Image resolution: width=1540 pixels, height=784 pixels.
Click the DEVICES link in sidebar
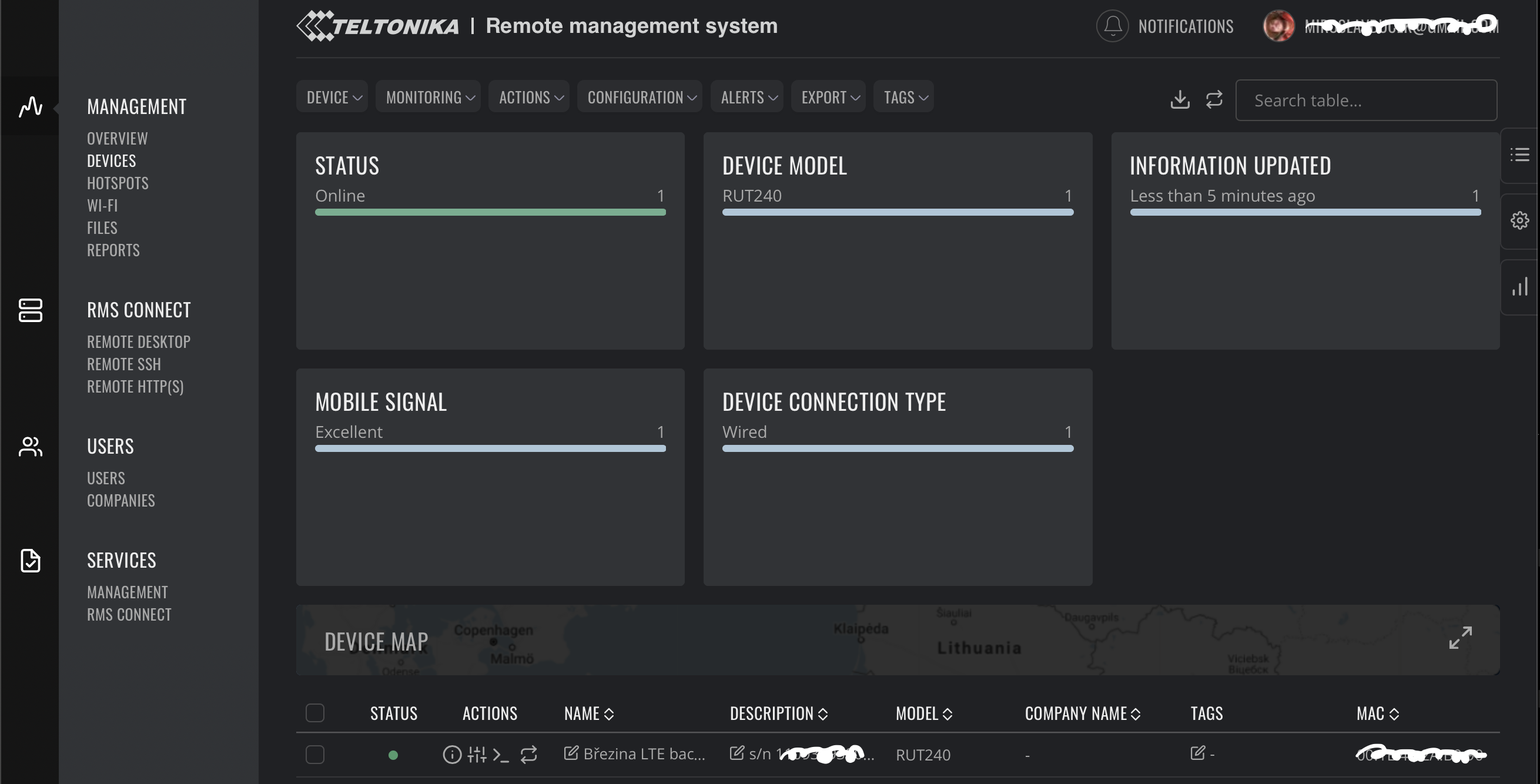(x=111, y=159)
